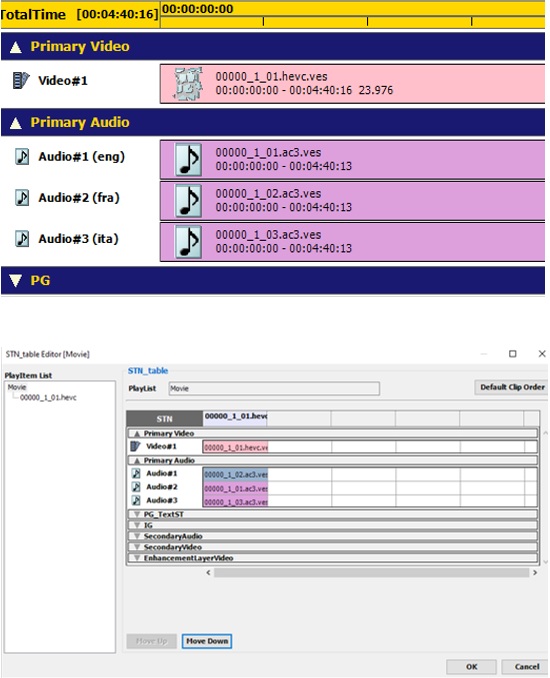
Task: Click the horizontal scrollbar left arrow
Action: (x=208, y=572)
